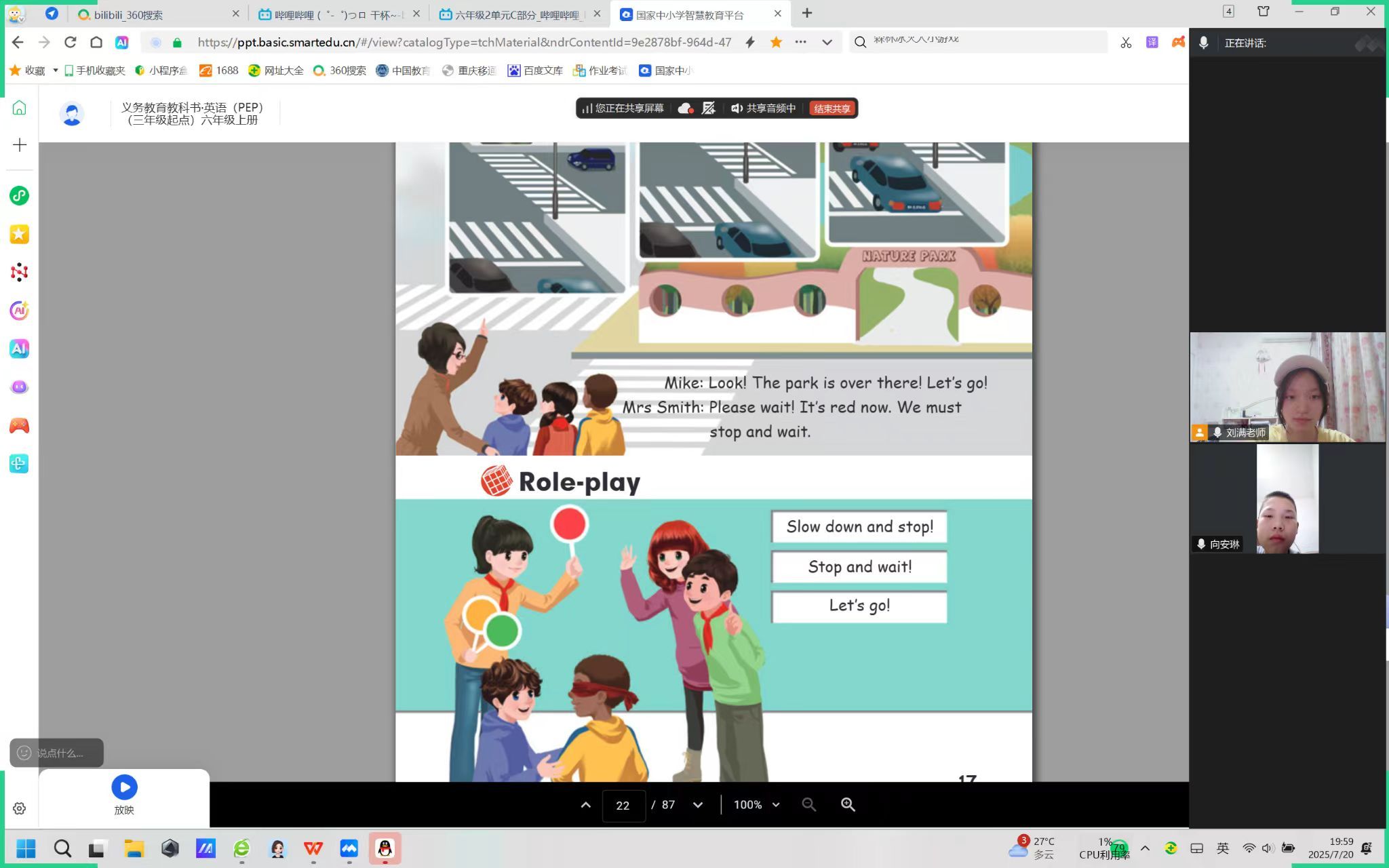Go to next page with down chevron

click(698, 805)
